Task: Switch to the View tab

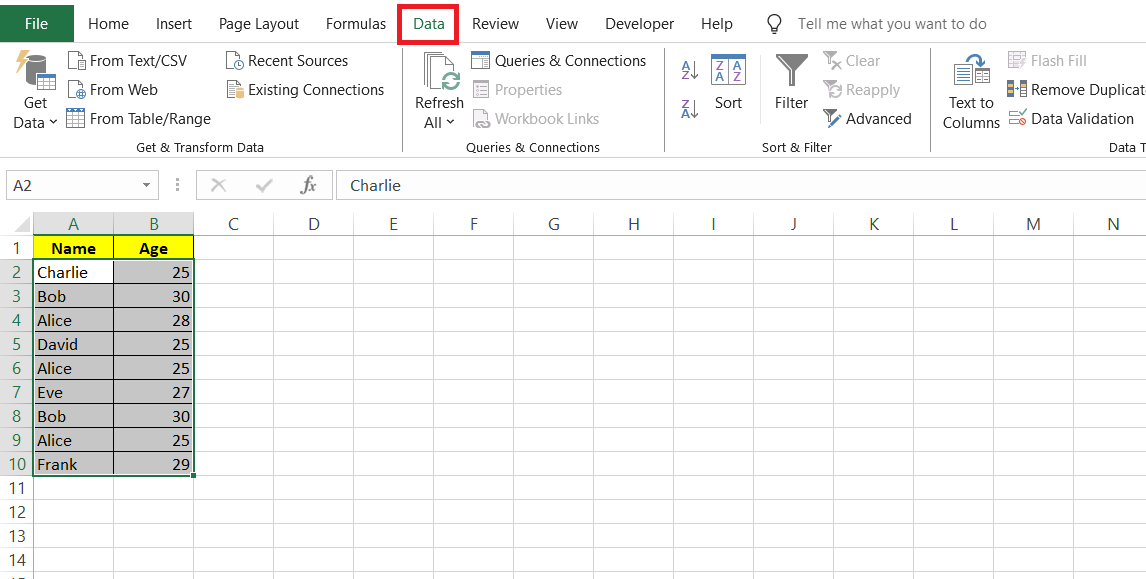Action: pos(561,23)
